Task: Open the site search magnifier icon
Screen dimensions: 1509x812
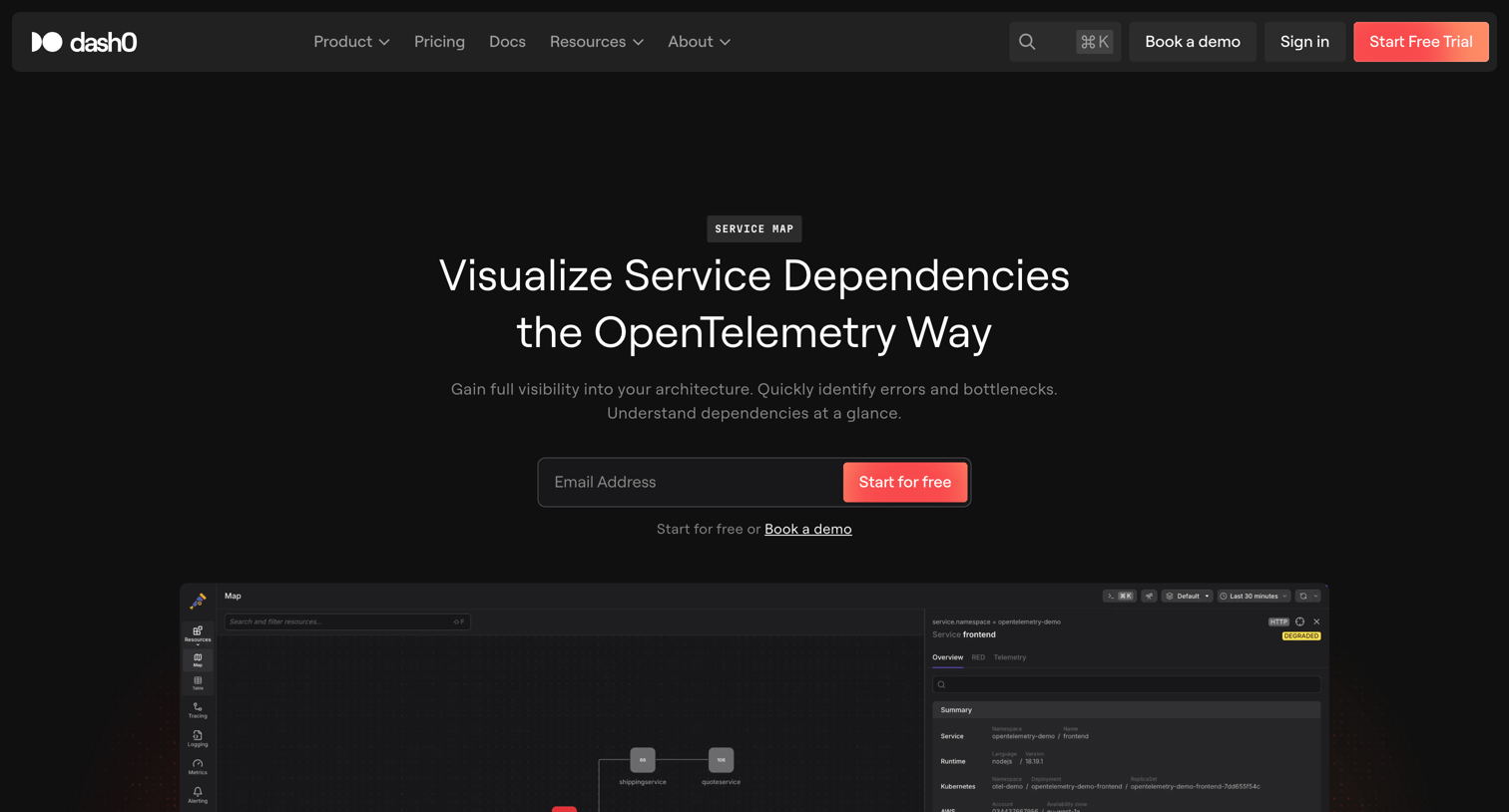Action: coord(1027,42)
